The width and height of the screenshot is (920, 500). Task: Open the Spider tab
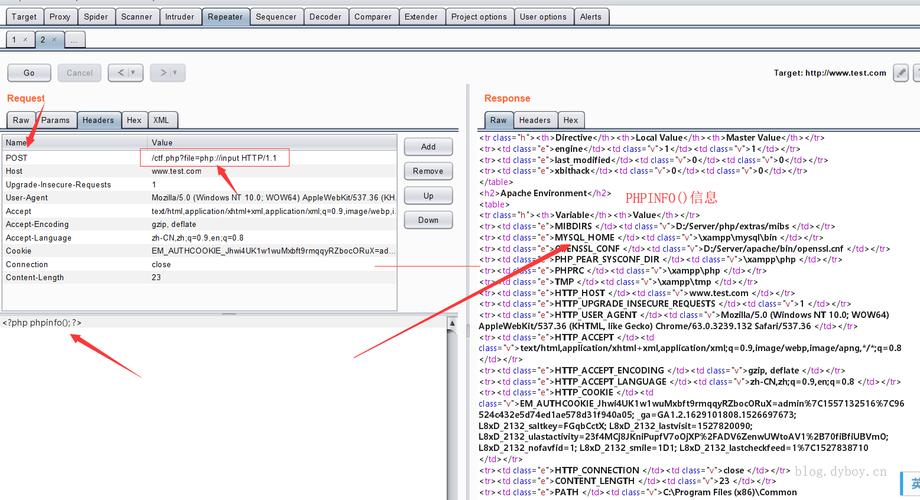[x=96, y=16]
